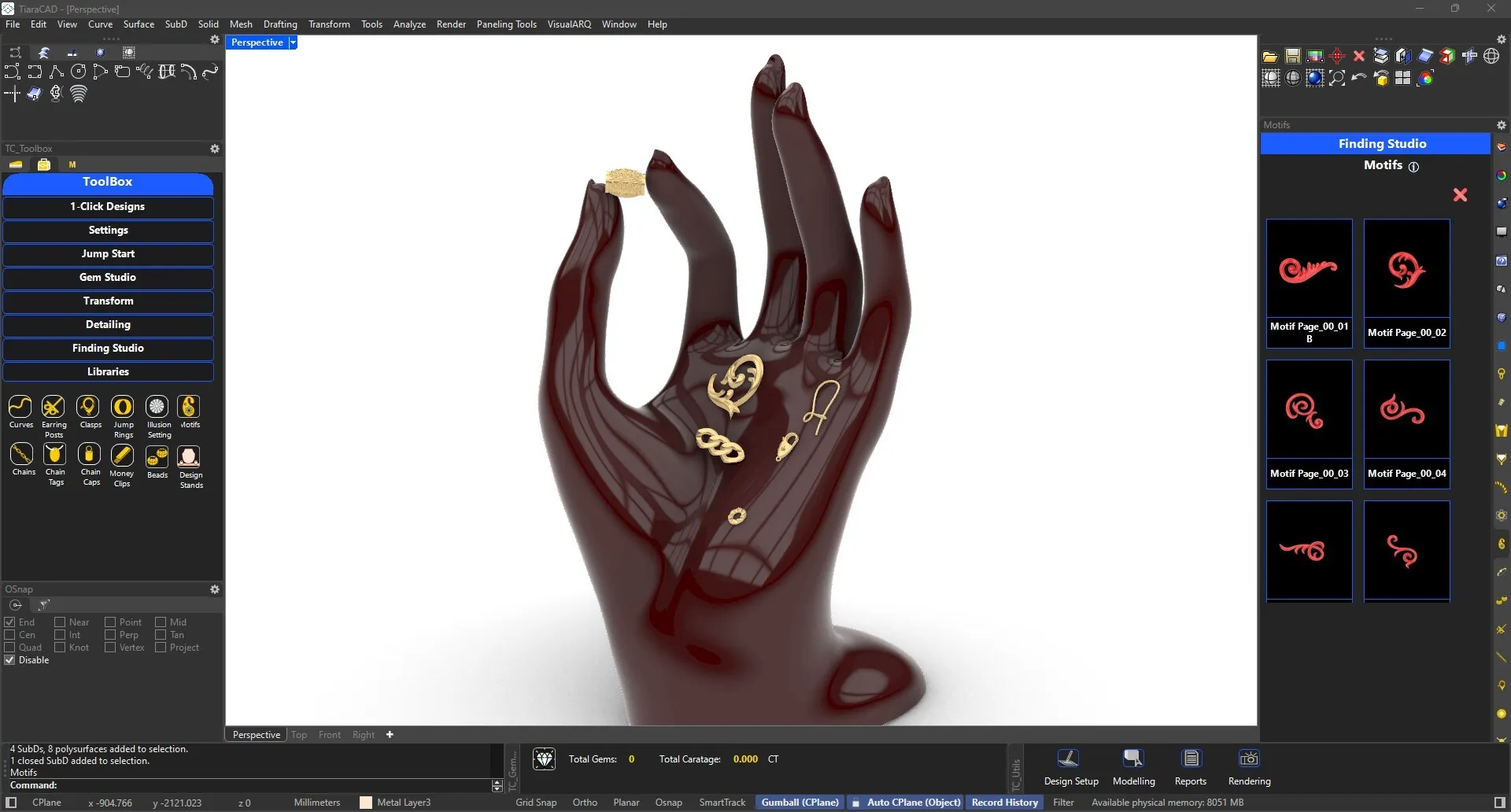Switch to the Front viewport tab
Image resolution: width=1511 pixels, height=812 pixels.
tap(329, 735)
